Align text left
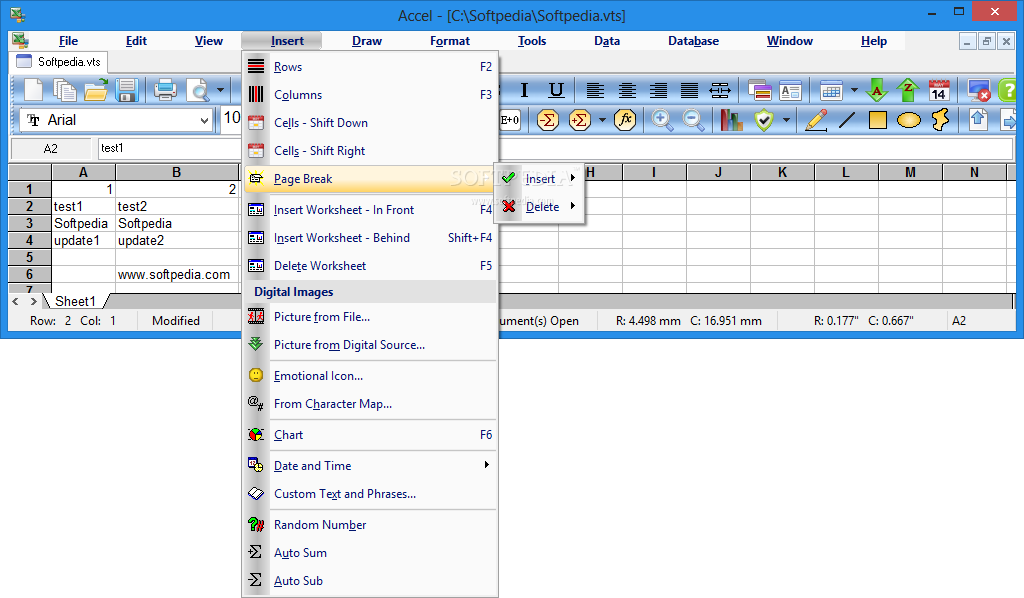The width and height of the screenshot is (1024, 598). click(x=595, y=90)
